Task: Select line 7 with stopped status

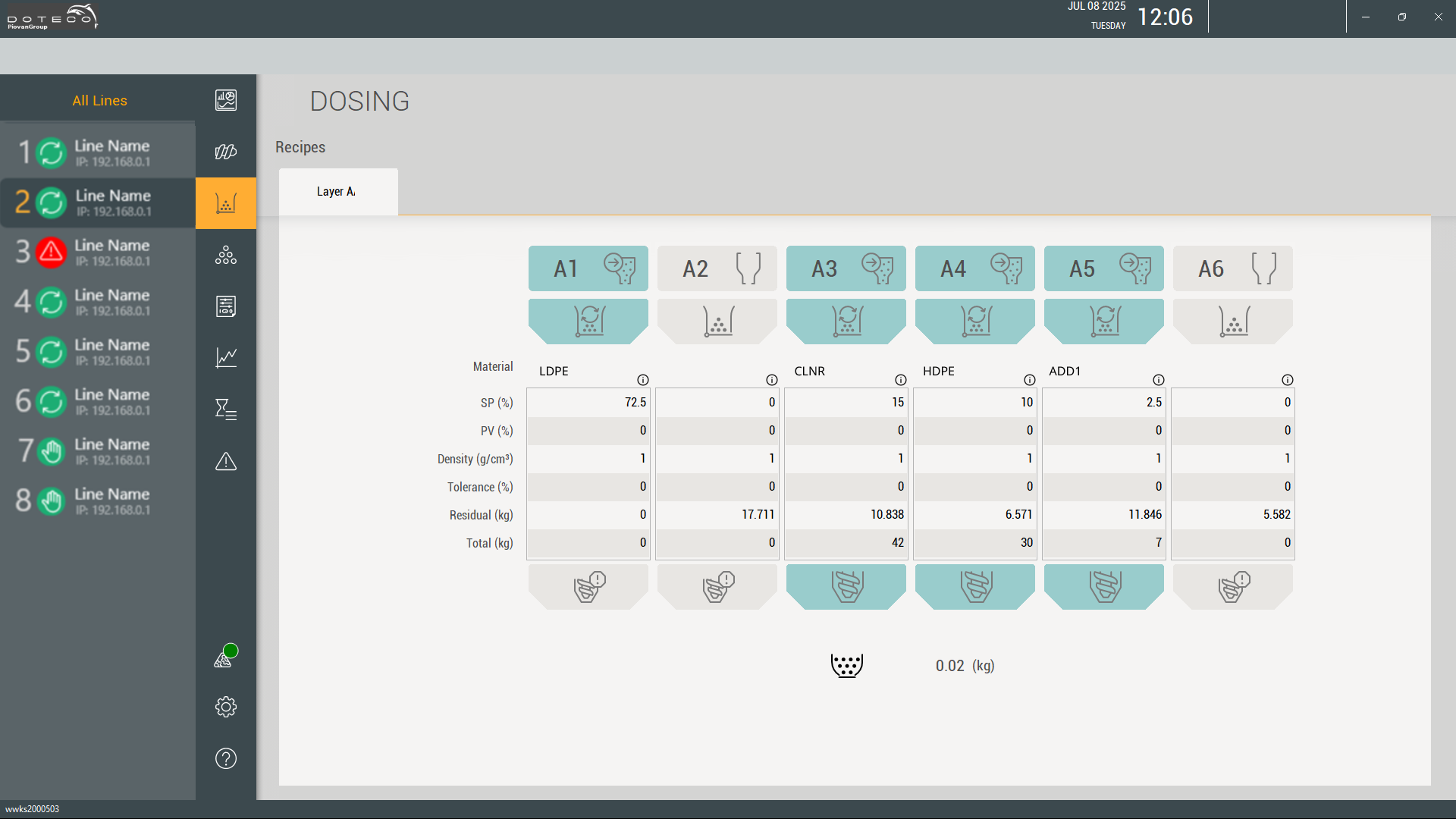Action: [x=97, y=451]
